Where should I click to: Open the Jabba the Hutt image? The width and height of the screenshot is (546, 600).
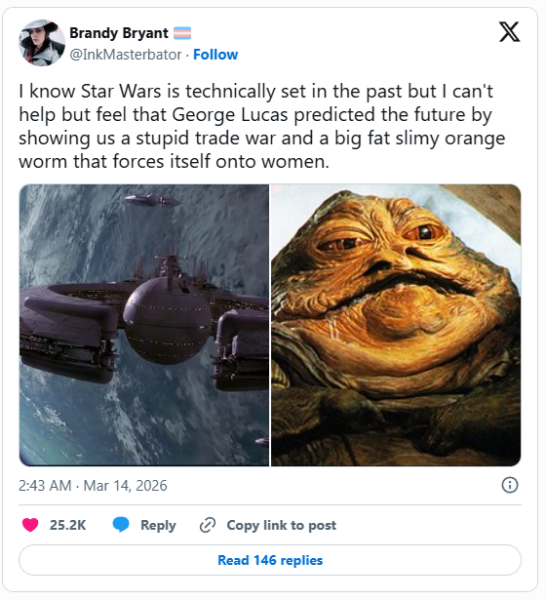pos(396,325)
